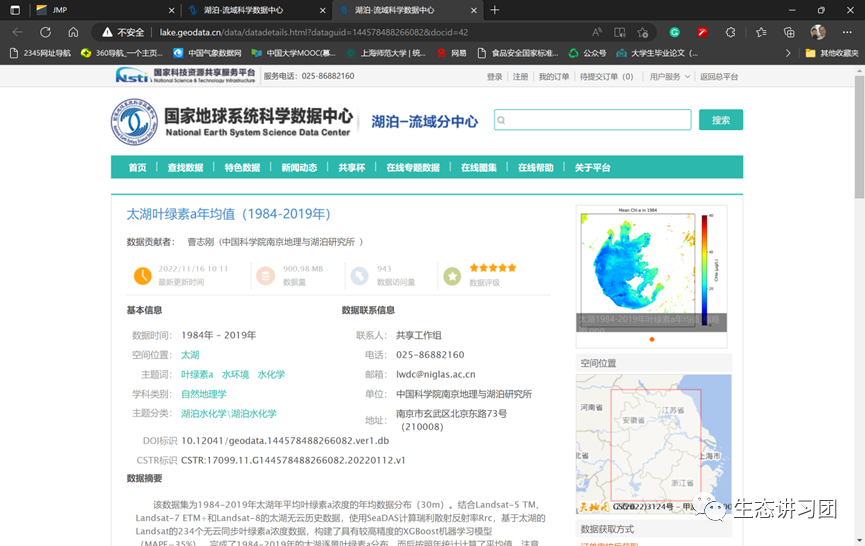This screenshot has height=546, width=865.
Task: Click the five-star data rating
Action: (493, 268)
